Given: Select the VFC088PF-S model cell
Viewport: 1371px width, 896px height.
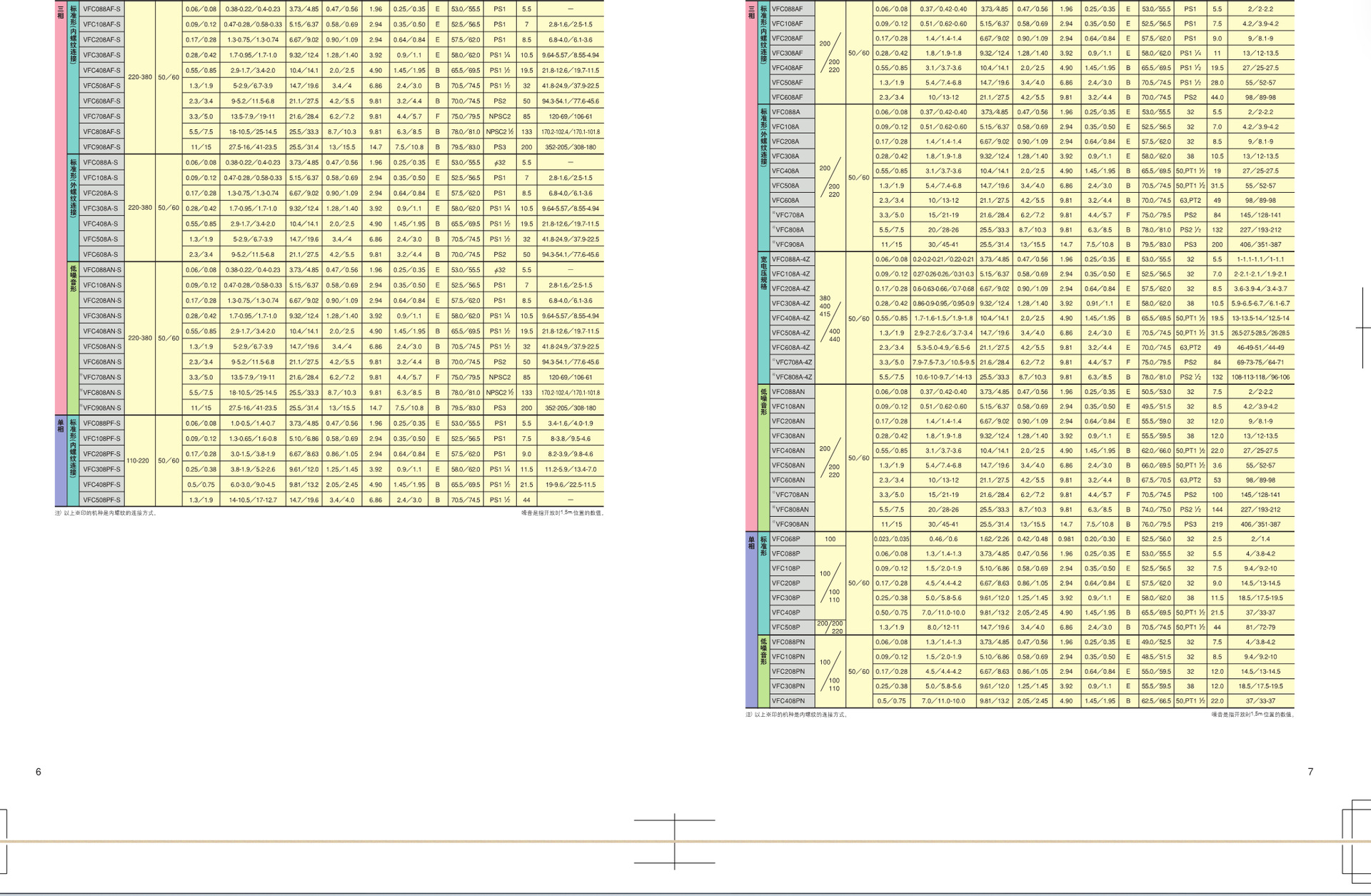Looking at the screenshot, I should (x=101, y=423).
